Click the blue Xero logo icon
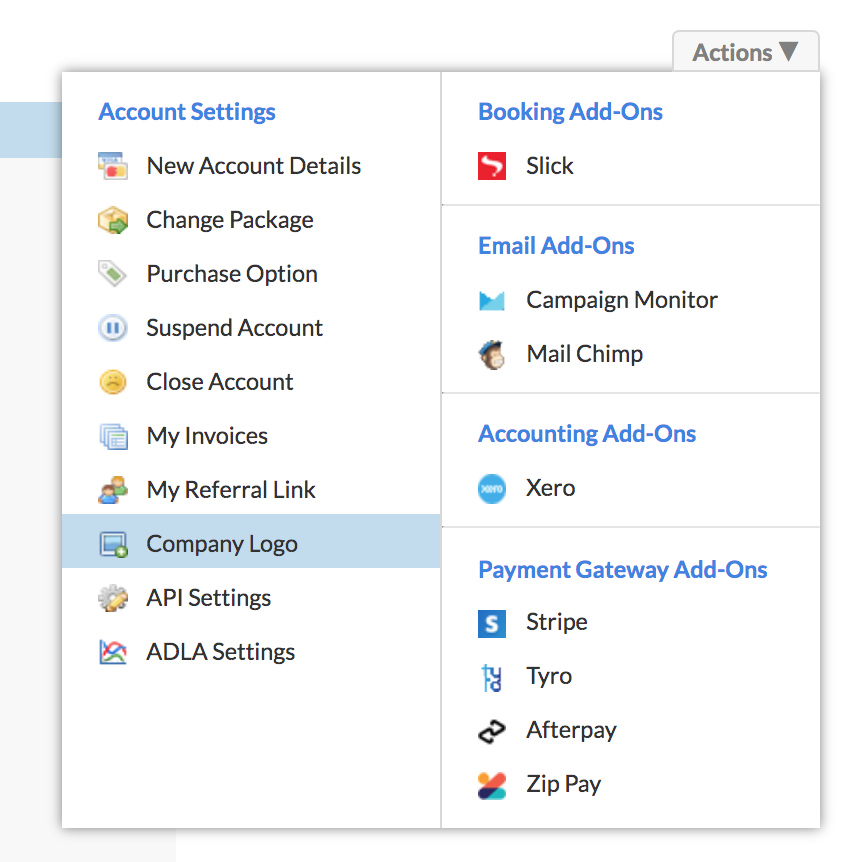This screenshot has width=850, height=862. (x=492, y=489)
